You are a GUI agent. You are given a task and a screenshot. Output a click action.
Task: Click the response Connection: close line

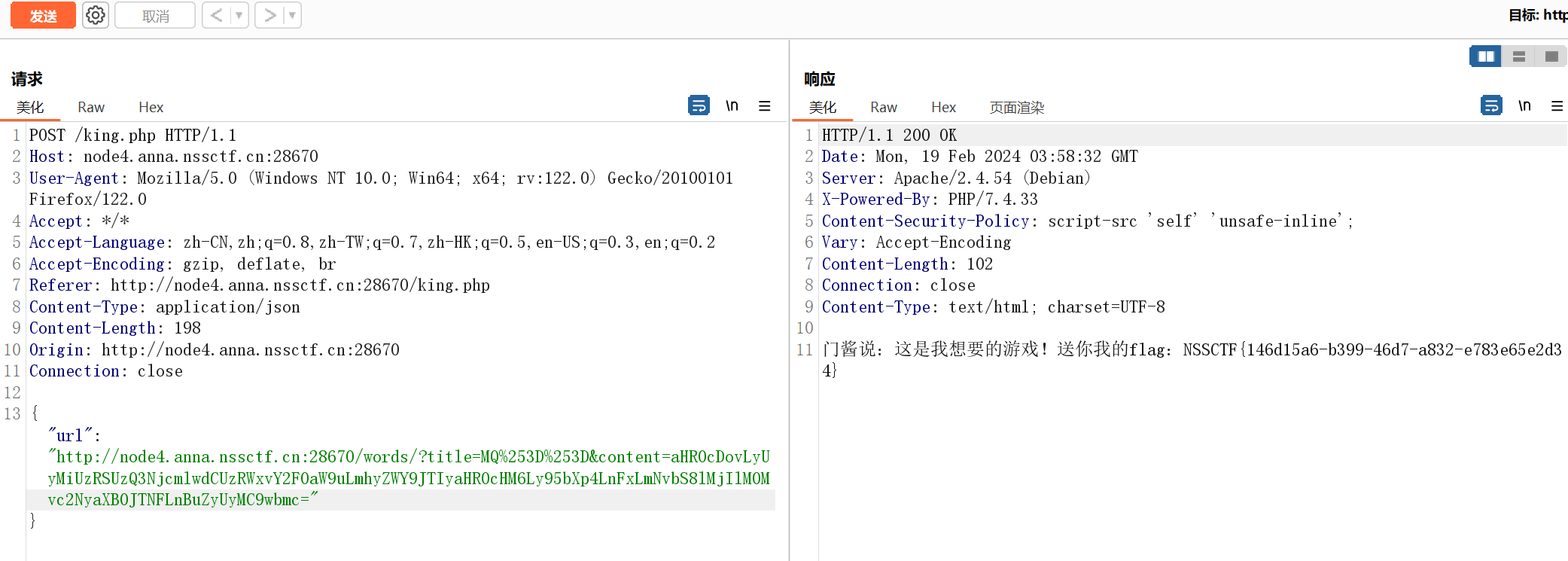pyautogui.click(x=898, y=285)
